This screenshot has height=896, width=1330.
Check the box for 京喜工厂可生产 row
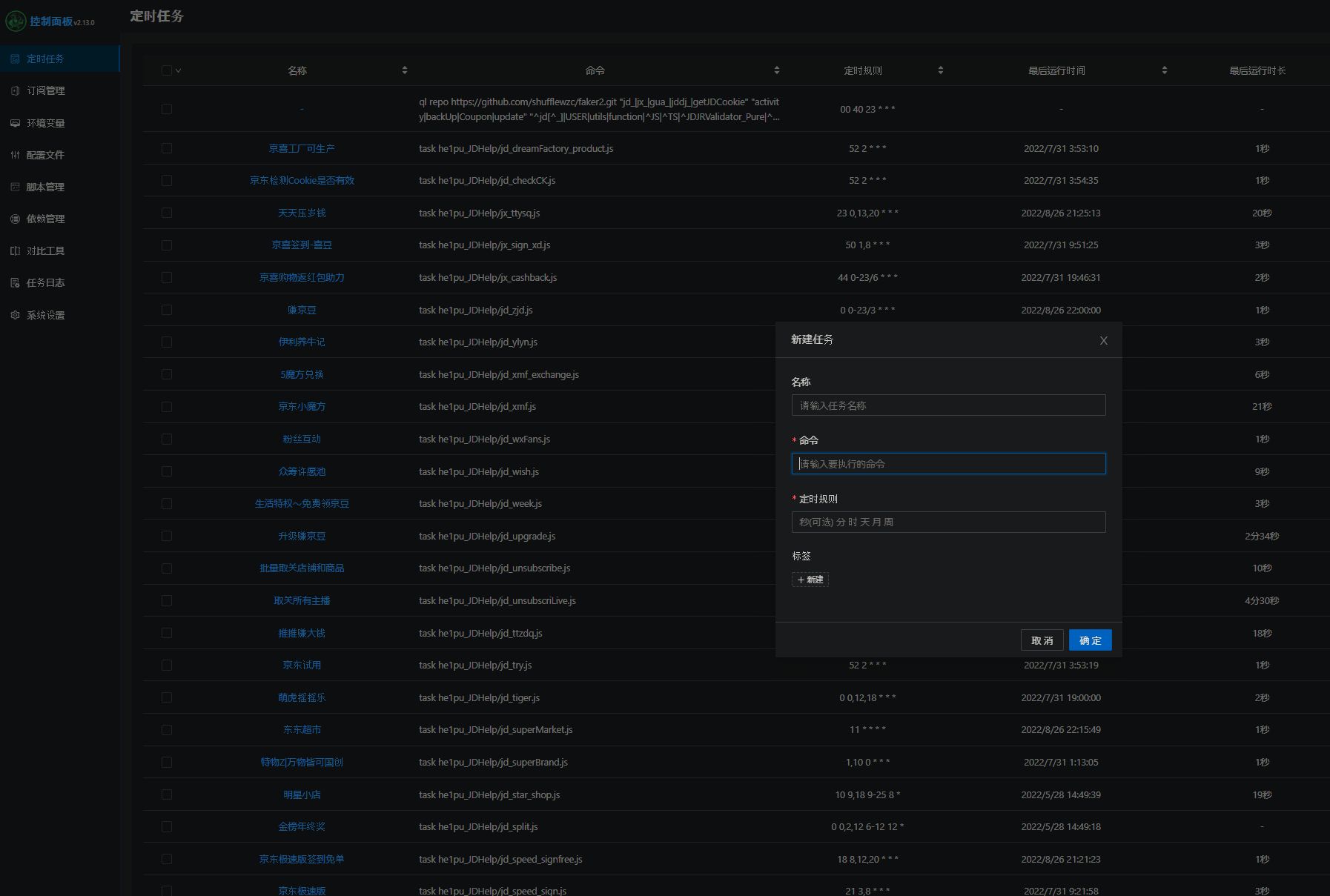[167, 148]
